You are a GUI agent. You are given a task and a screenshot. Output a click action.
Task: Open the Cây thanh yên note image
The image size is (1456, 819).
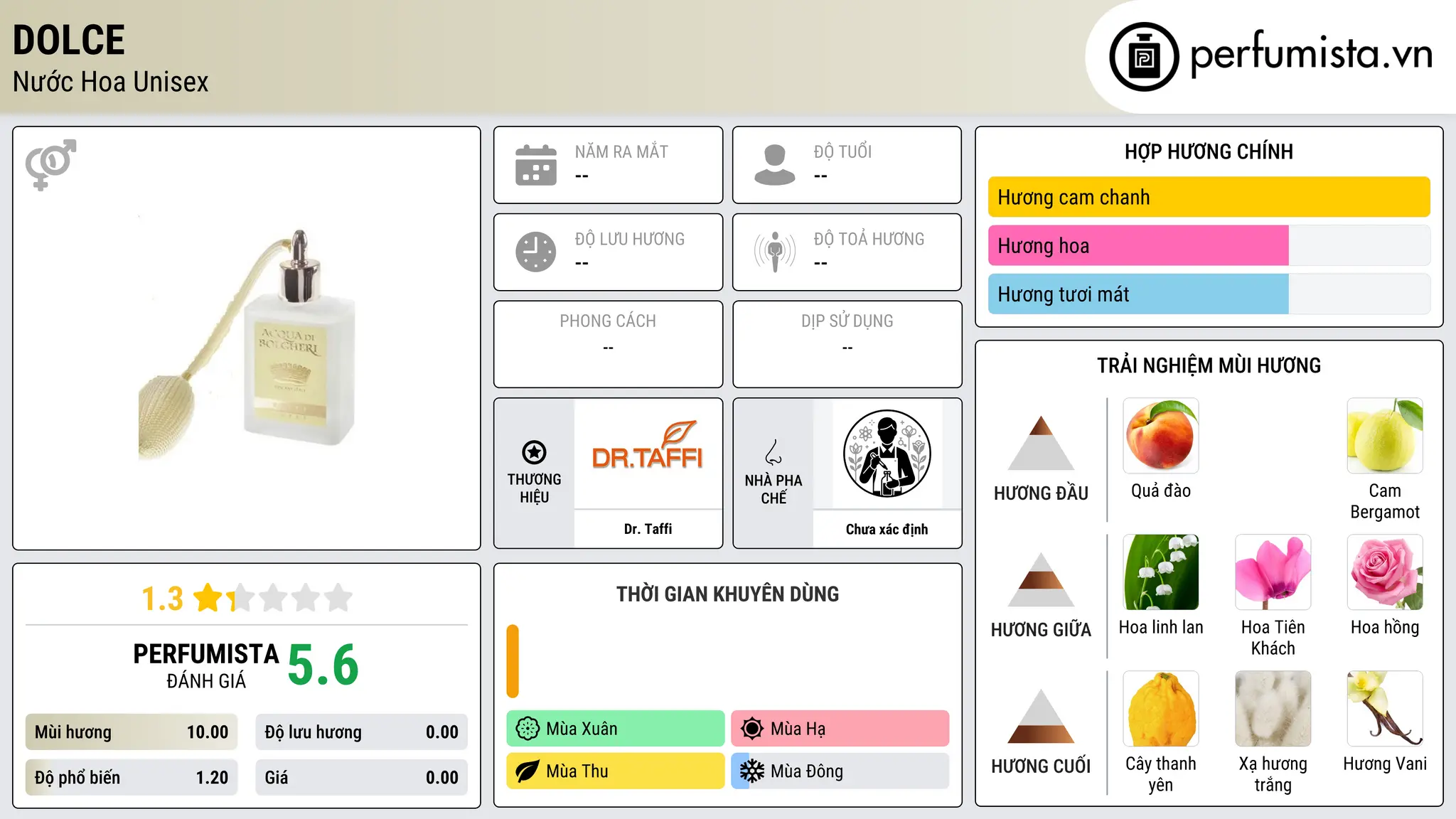click(x=1161, y=709)
